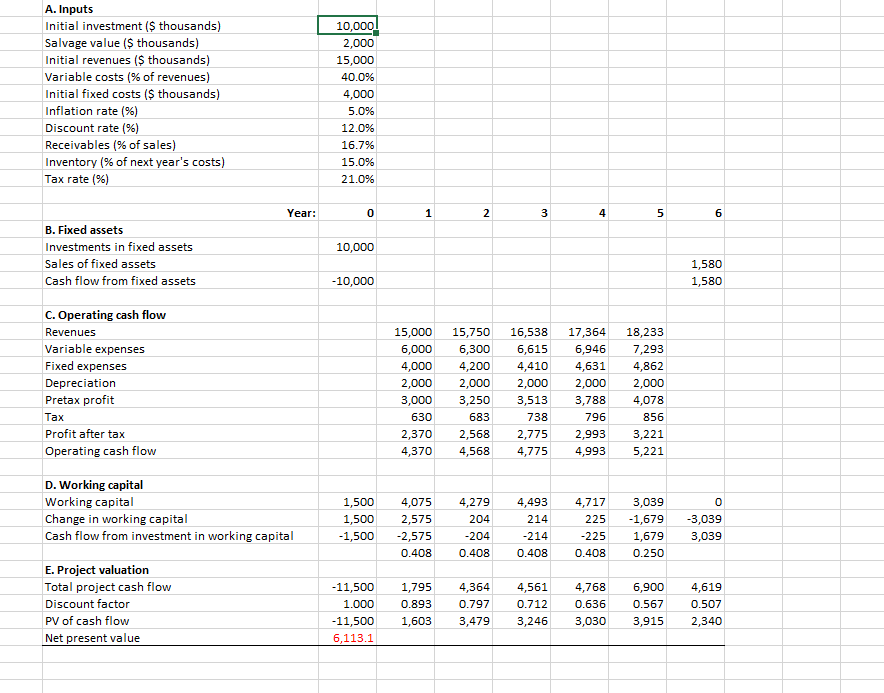This screenshot has height=693, width=884.
Task: Select the Tax rate cell showing 21.0%
Action: 347,178
